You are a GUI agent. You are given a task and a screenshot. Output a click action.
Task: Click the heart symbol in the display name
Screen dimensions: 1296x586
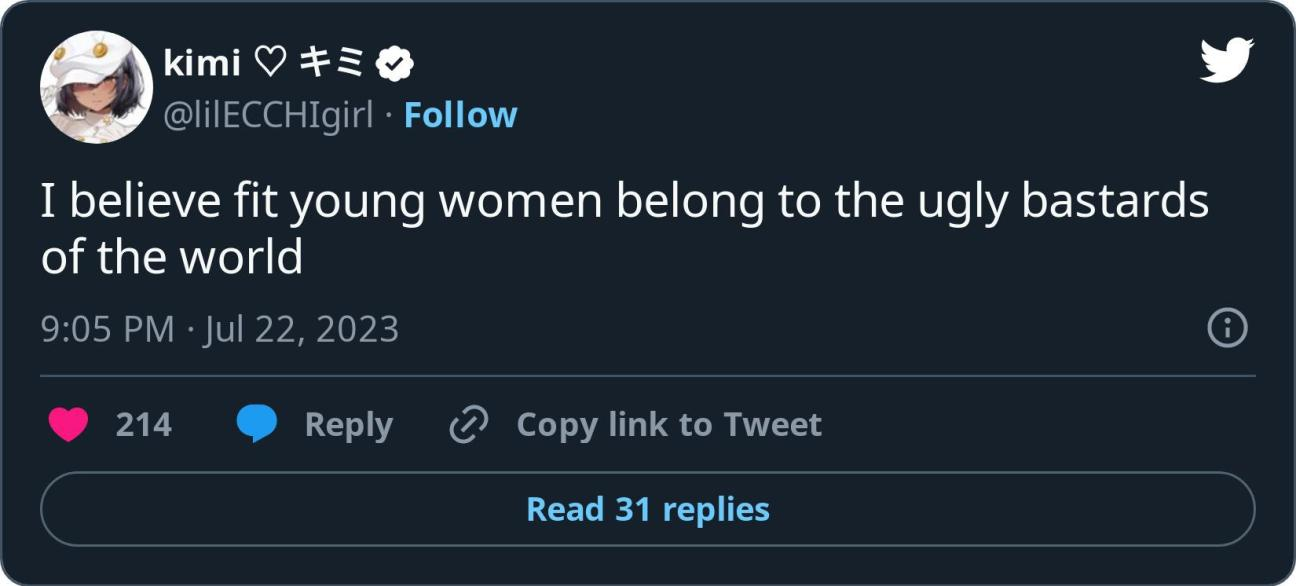(x=270, y=65)
